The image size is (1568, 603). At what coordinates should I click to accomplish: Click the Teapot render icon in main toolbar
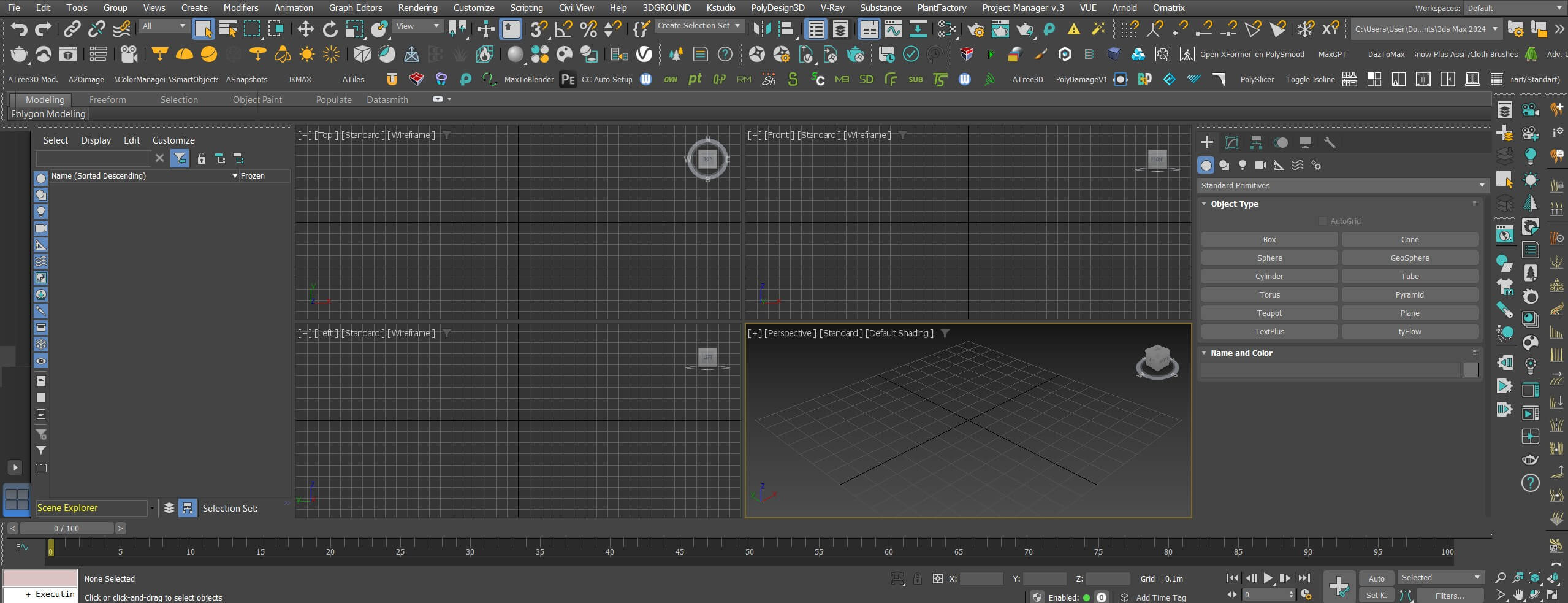pyautogui.click(x=1025, y=29)
